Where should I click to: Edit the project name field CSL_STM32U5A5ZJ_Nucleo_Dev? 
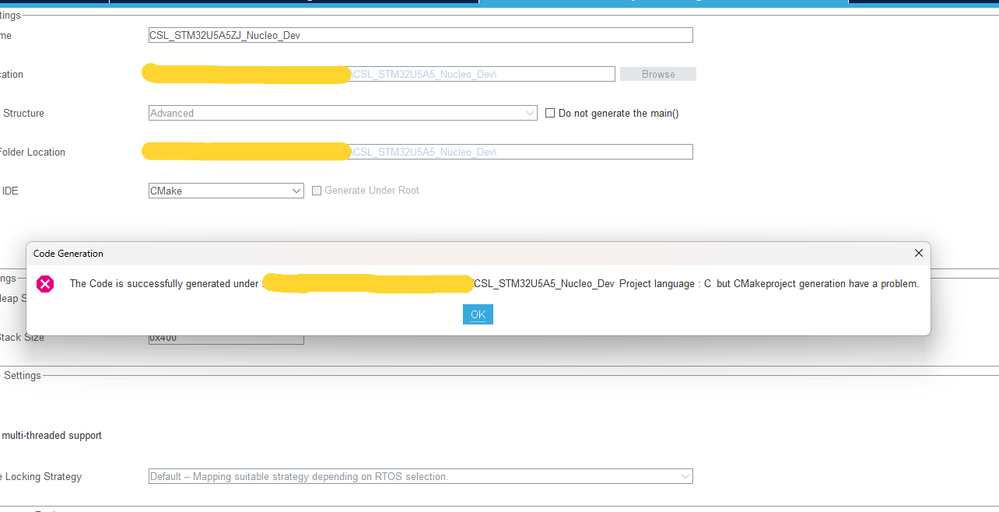coord(420,35)
